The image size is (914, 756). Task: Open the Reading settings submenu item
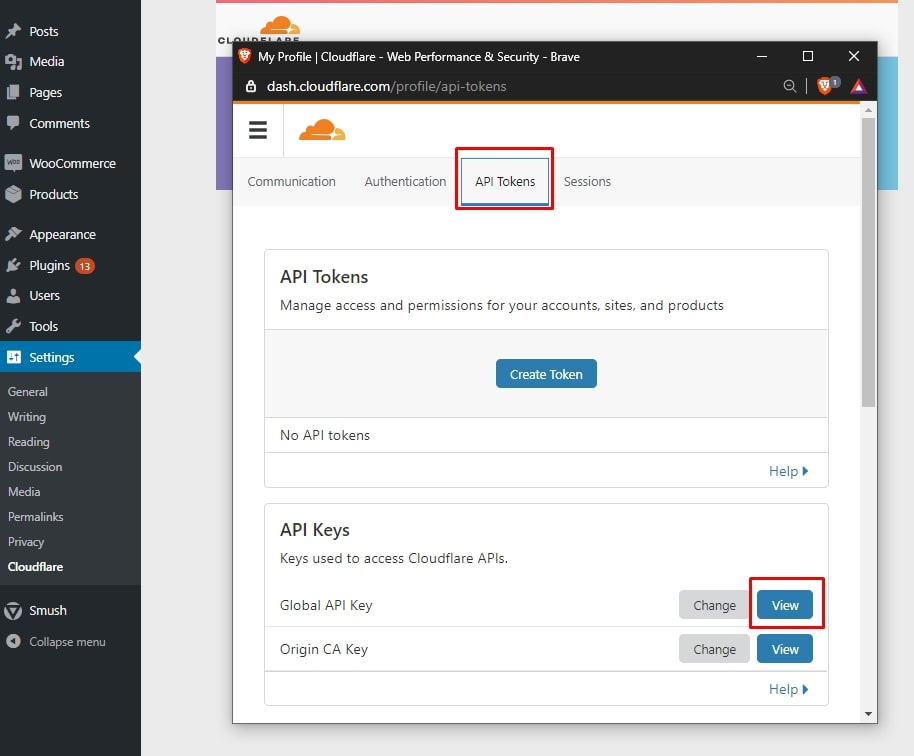[29, 442]
